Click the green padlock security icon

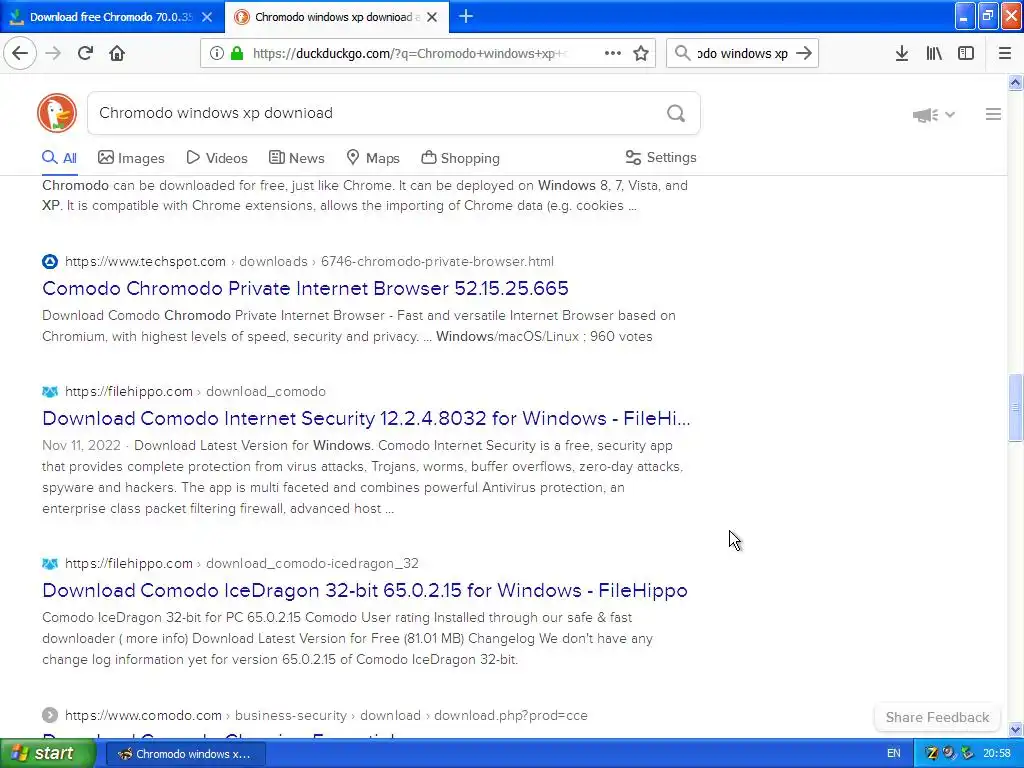pos(236,53)
